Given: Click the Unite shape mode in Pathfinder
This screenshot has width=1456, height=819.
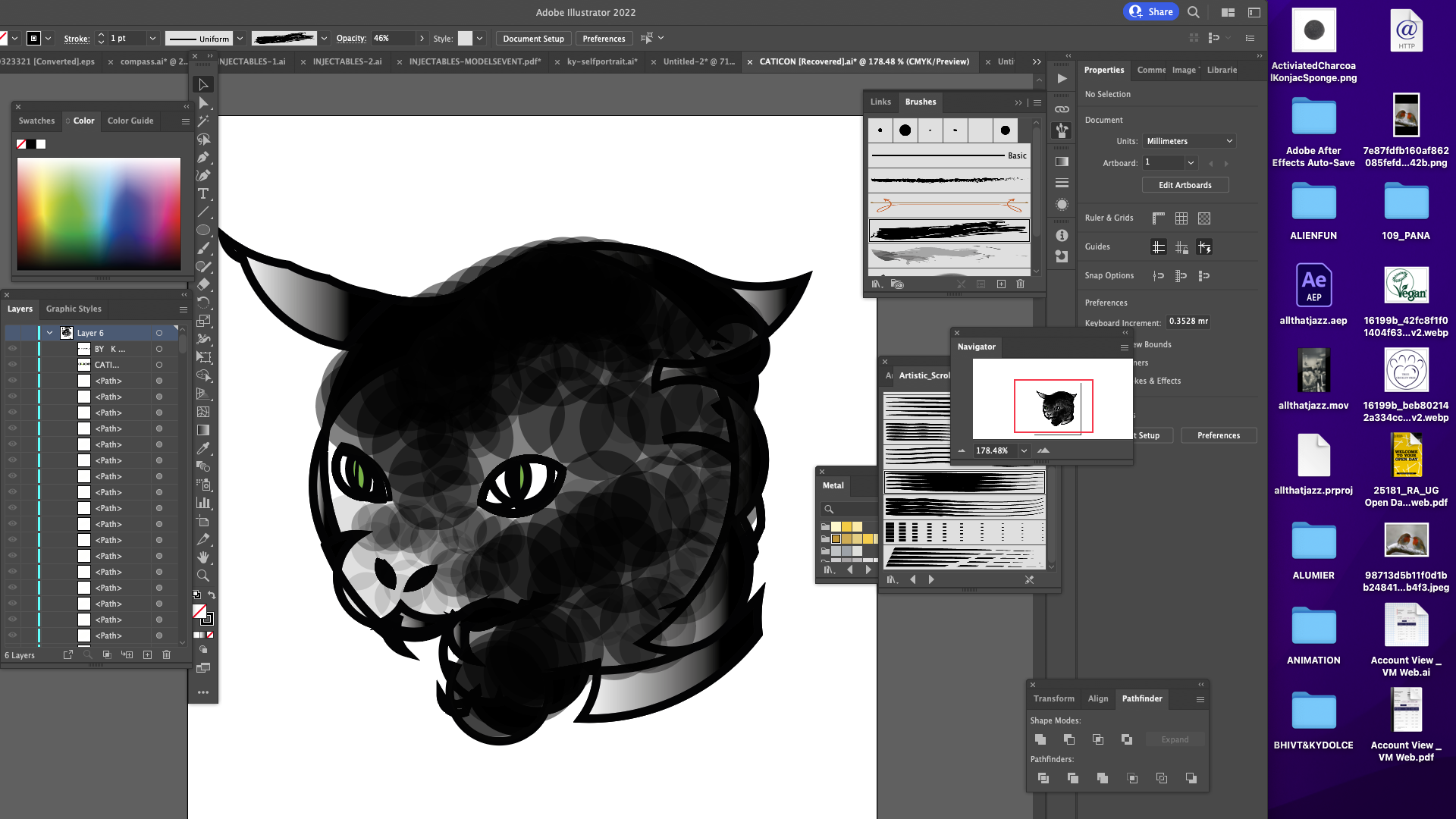Looking at the screenshot, I should point(1040,739).
